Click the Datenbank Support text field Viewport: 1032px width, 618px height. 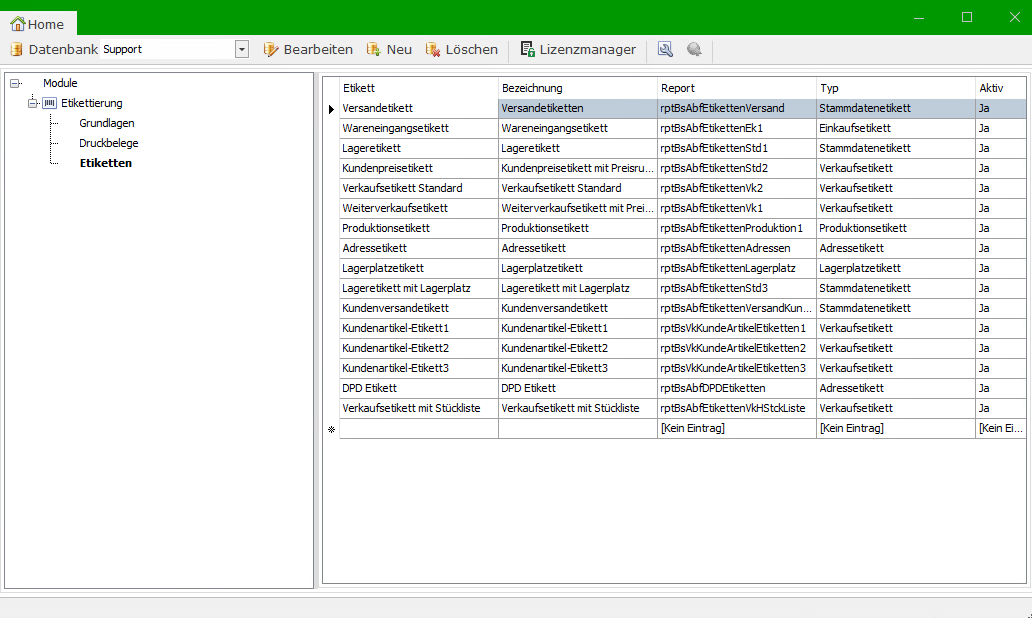coord(167,49)
